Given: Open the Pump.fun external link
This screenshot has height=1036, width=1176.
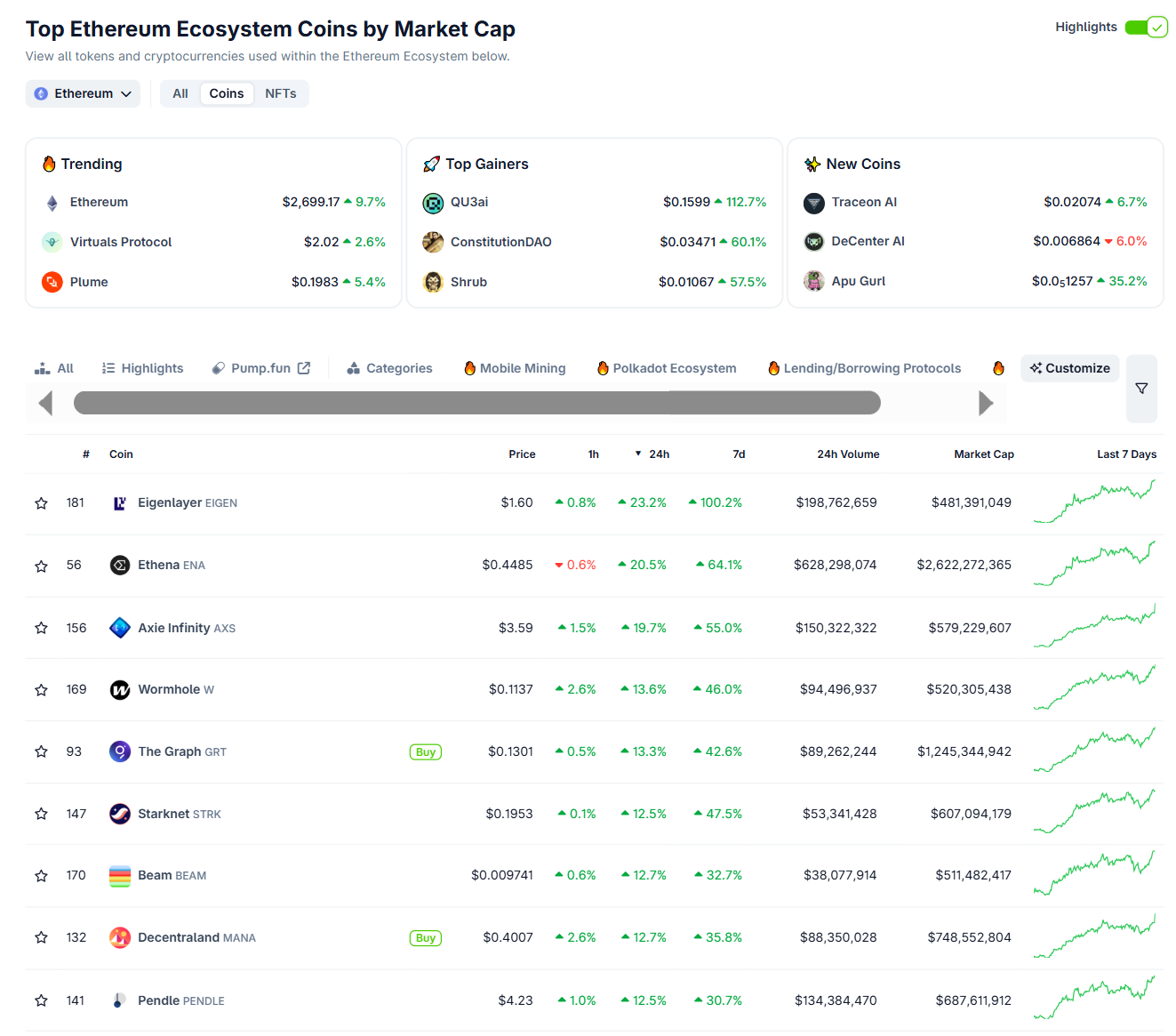Looking at the screenshot, I should tap(261, 368).
